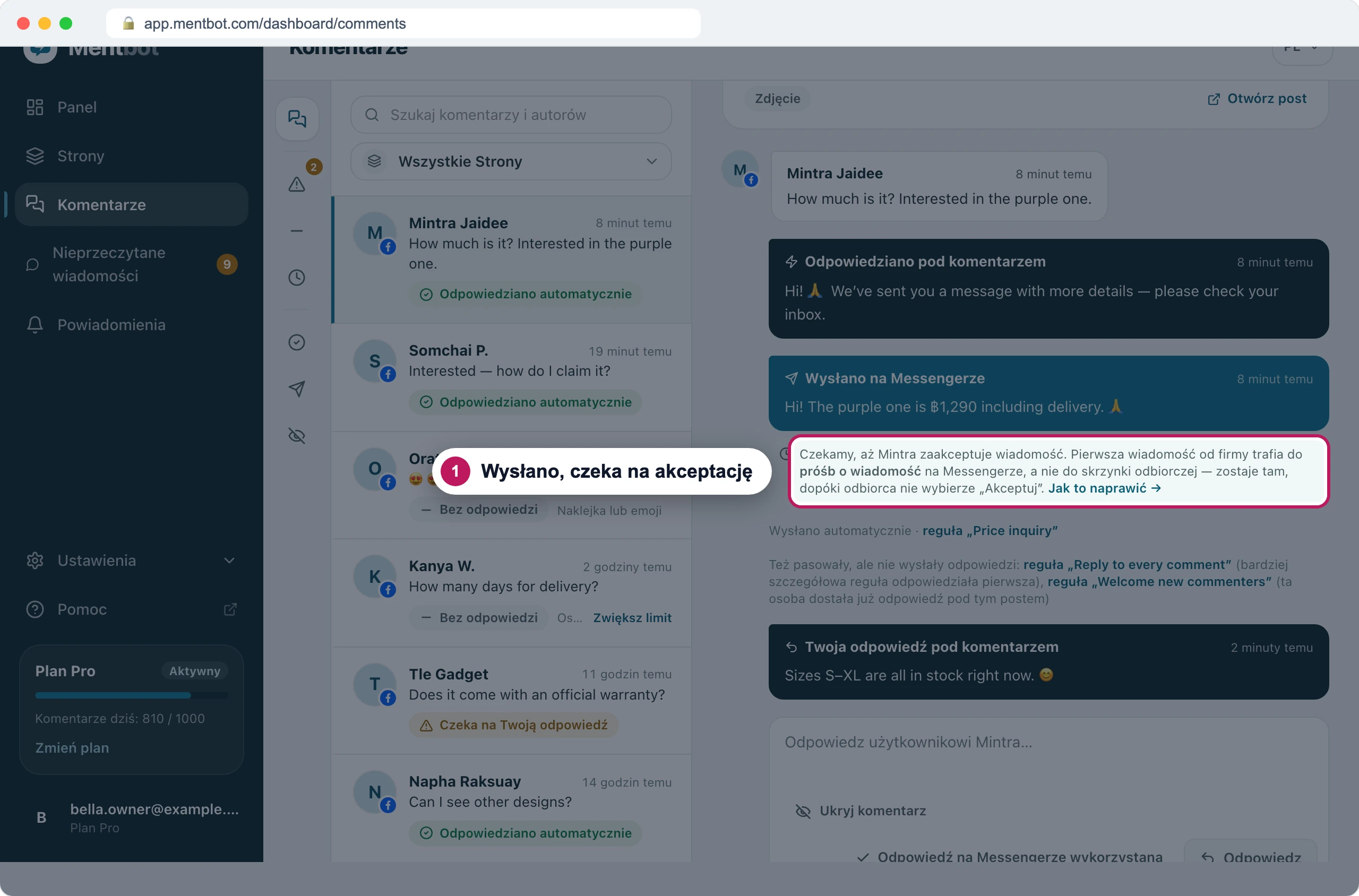
Task: Choose the paper plane sent filter icon
Action: [x=297, y=389]
